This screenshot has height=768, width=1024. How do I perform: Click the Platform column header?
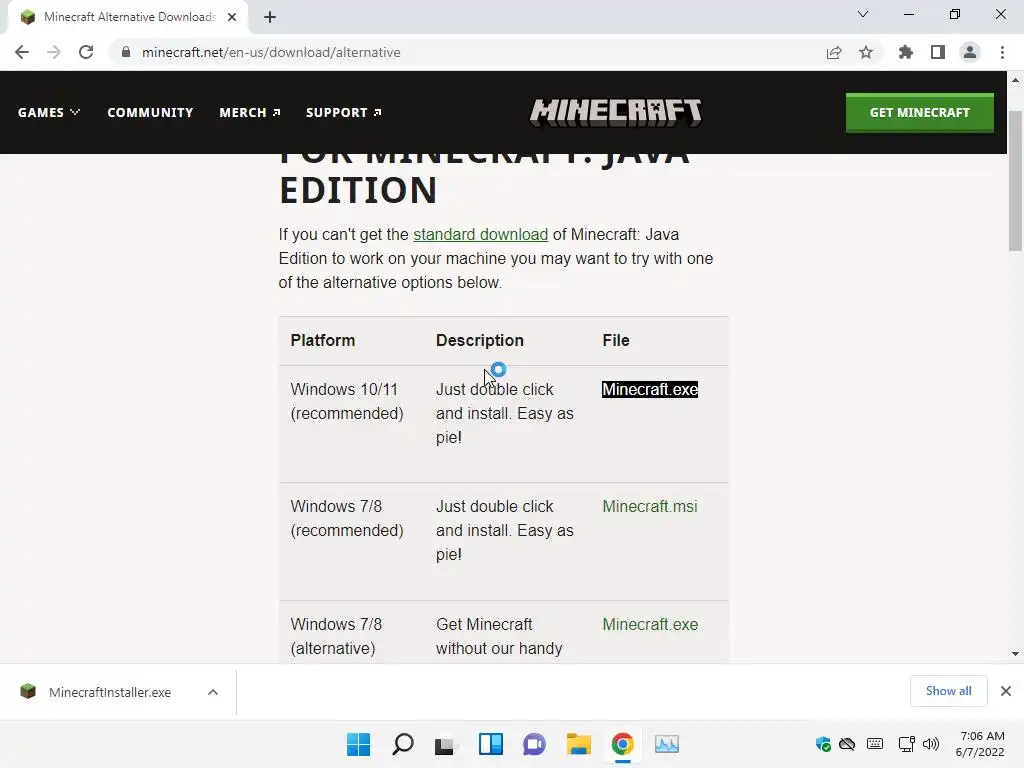pyautogui.click(x=323, y=340)
